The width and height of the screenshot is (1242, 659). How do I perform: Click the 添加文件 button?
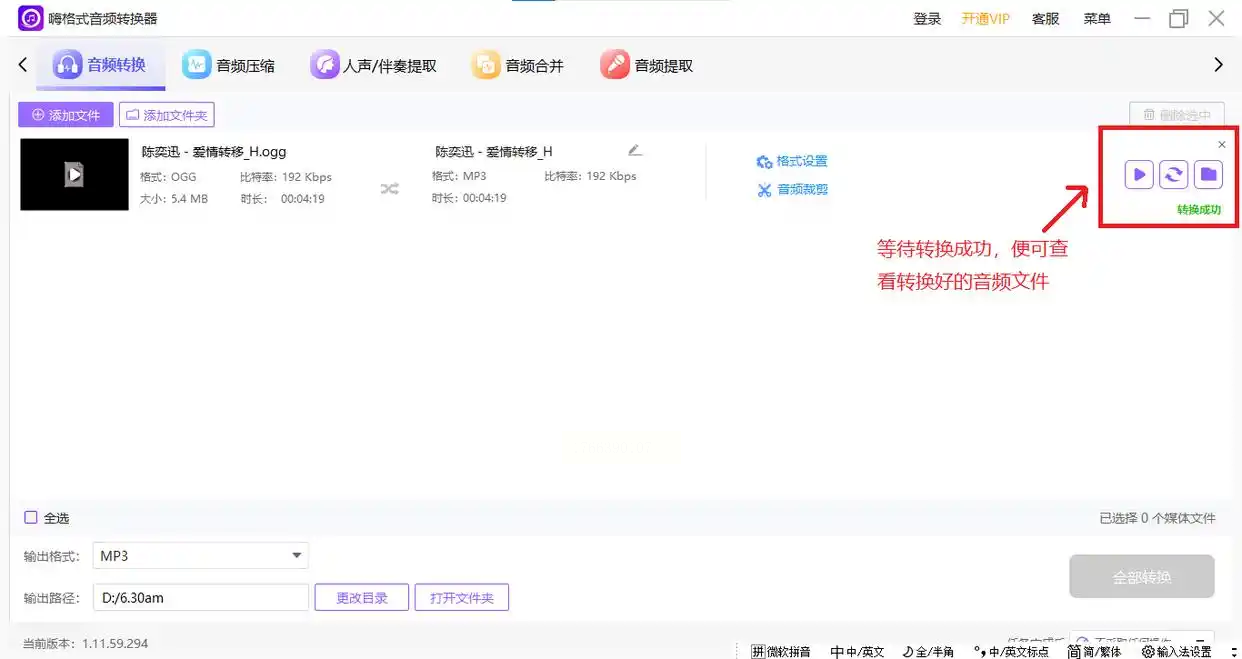click(66, 115)
